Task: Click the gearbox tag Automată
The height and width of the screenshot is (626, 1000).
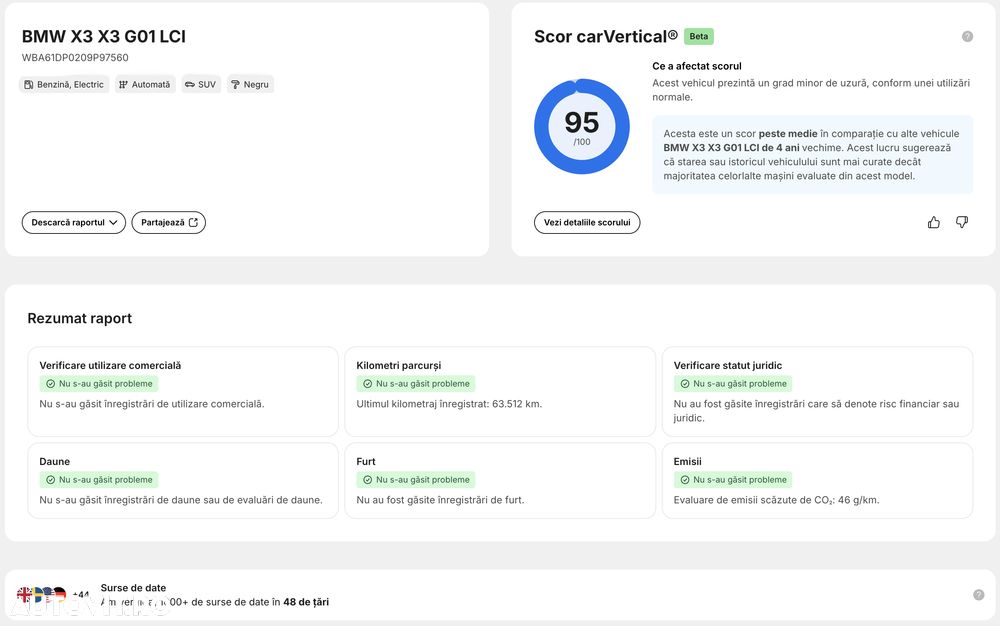Action: coord(145,84)
